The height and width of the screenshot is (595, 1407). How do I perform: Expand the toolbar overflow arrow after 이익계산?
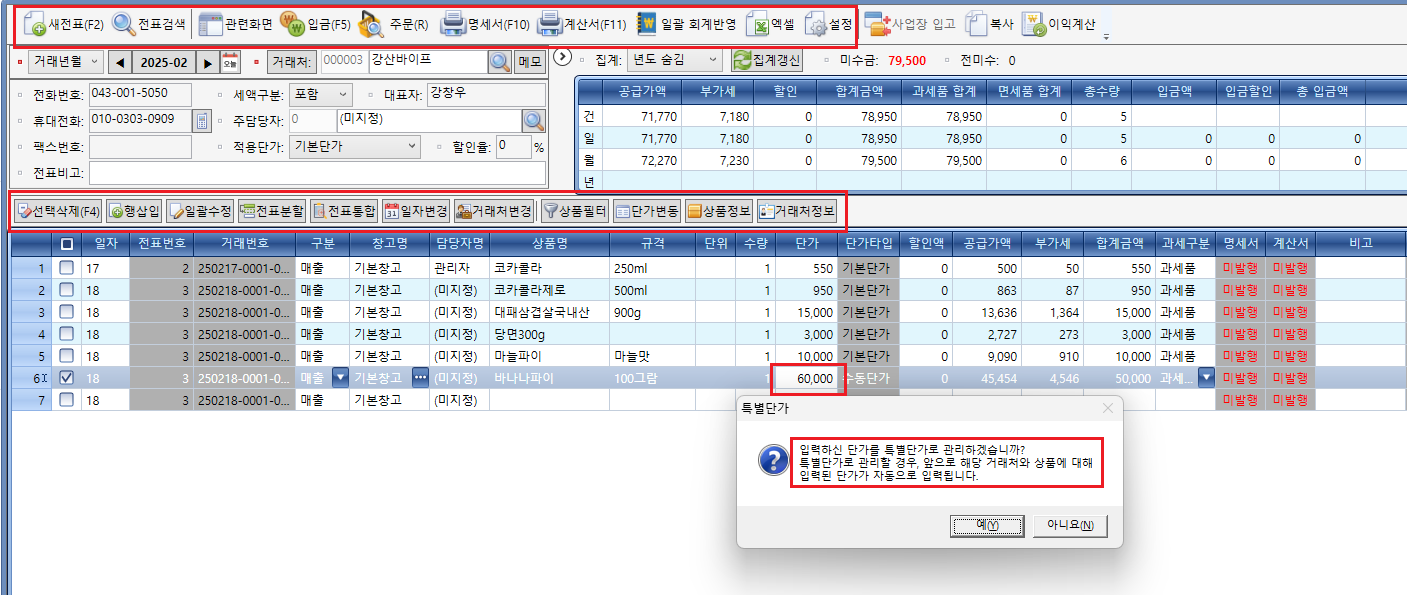[1106, 36]
